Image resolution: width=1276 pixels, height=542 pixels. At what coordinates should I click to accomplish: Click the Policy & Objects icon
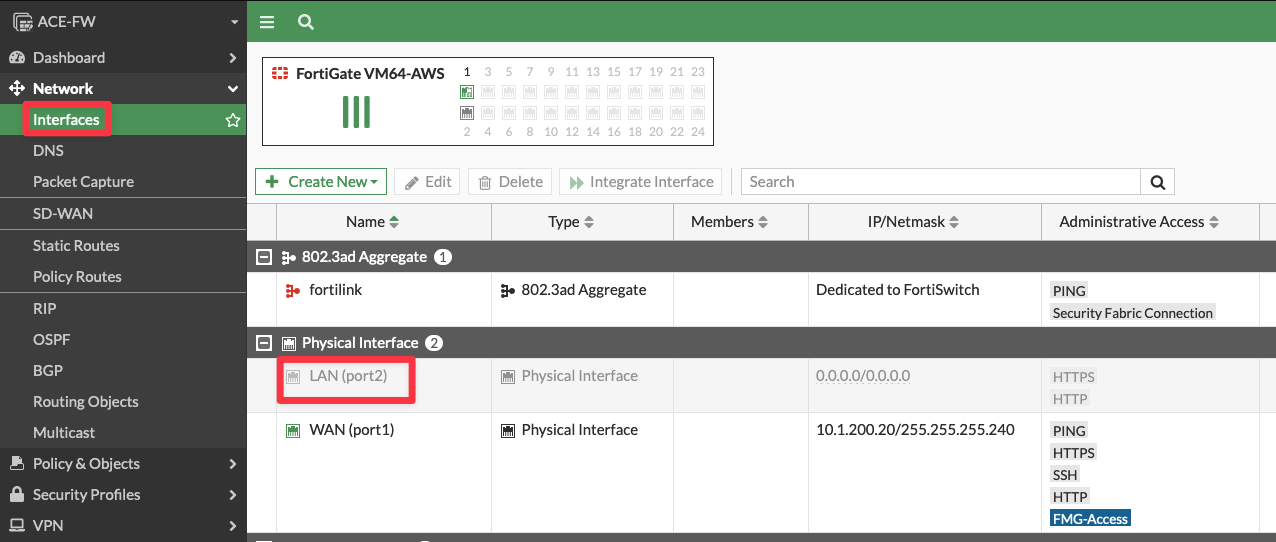[x=17, y=464]
